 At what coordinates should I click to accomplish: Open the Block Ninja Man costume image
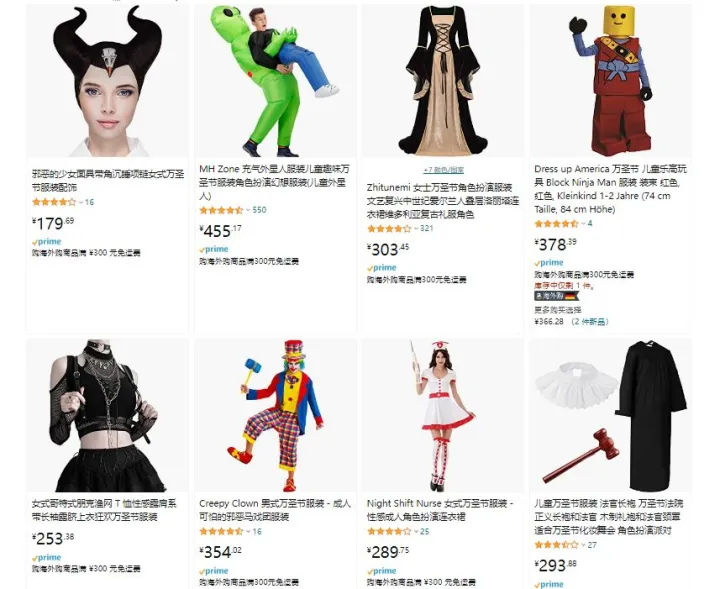610,81
